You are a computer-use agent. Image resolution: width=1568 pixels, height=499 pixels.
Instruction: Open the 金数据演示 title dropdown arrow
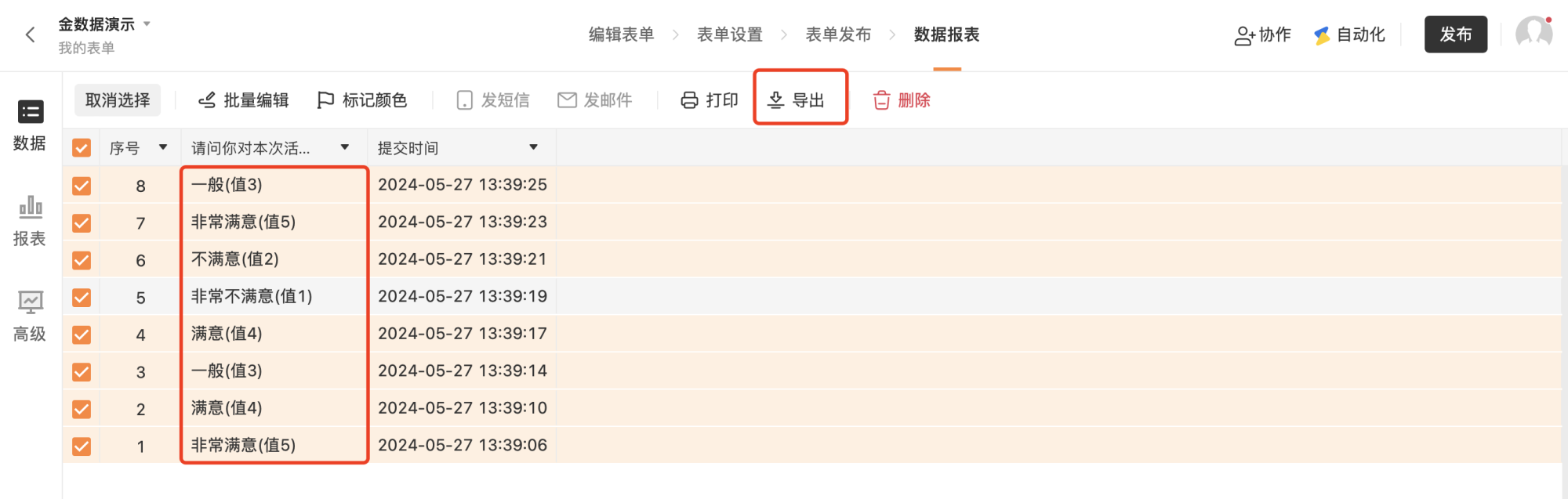click(147, 24)
